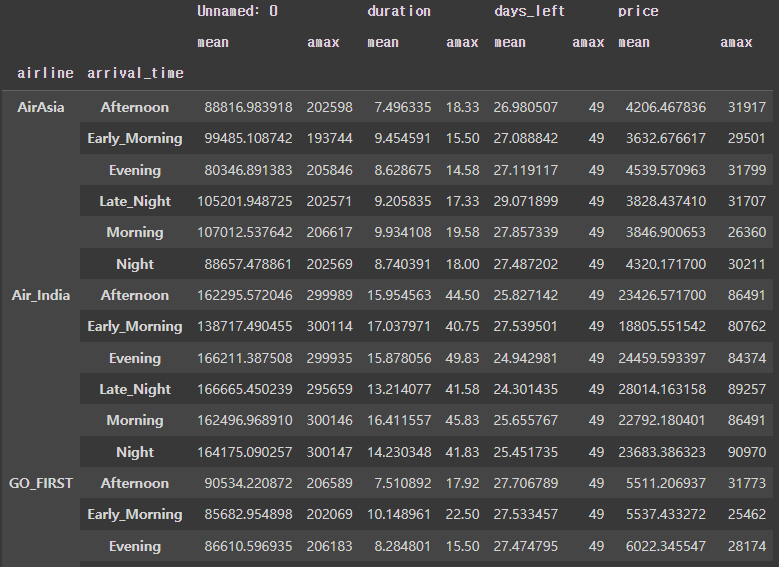This screenshot has width=779, height=567.
Task: Click the 'arrival_time' index name header
Action: click(136, 74)
